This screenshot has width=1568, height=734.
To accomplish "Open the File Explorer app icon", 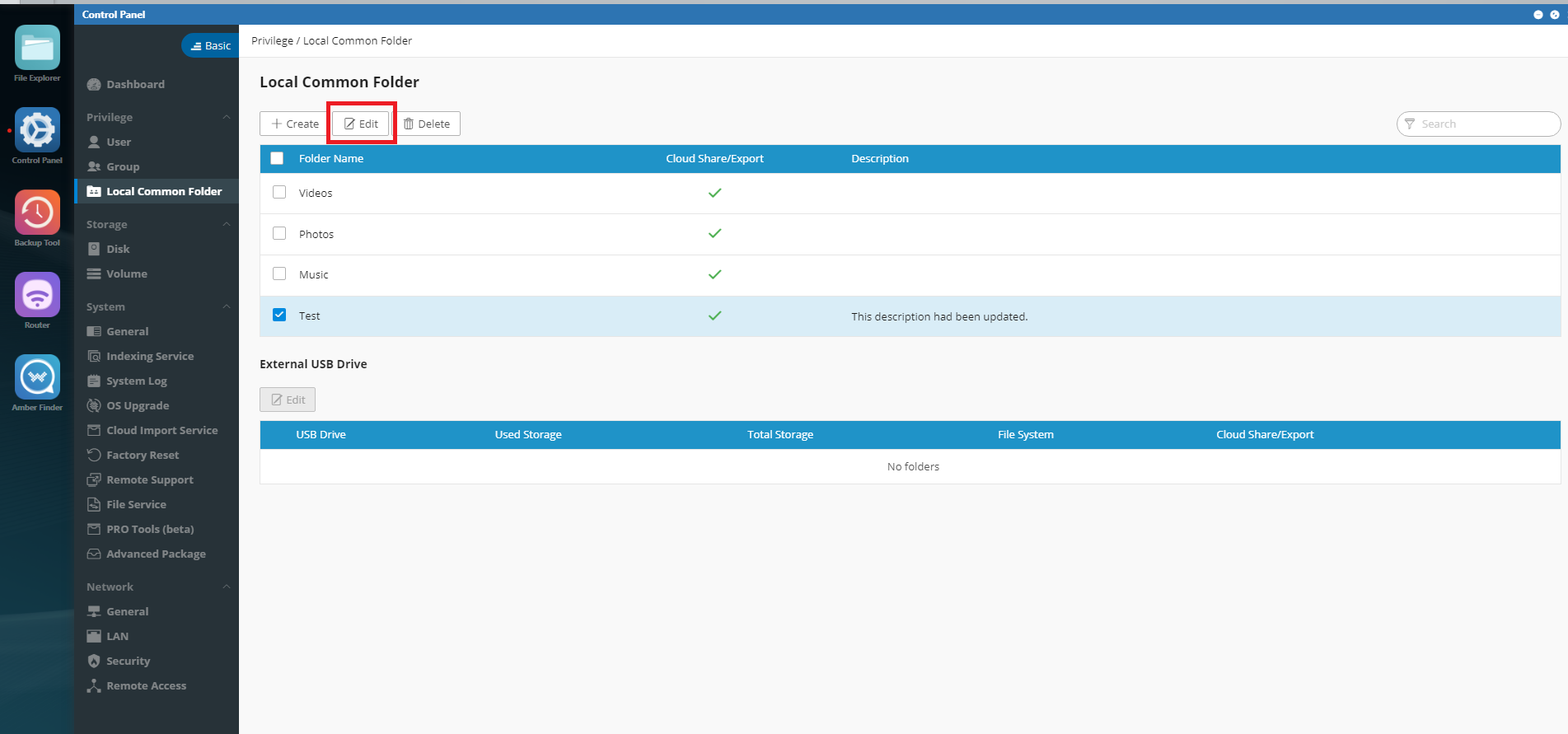I will point(37,48).
